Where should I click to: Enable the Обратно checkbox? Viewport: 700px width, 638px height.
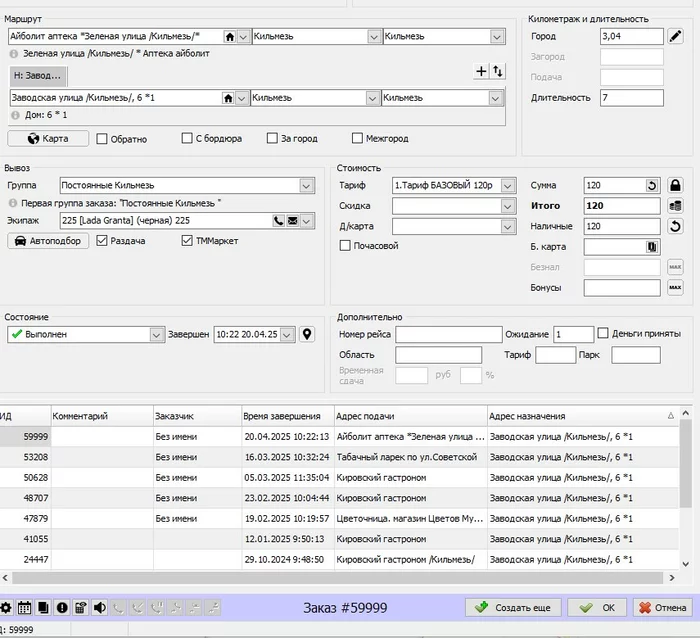[102, 139]
